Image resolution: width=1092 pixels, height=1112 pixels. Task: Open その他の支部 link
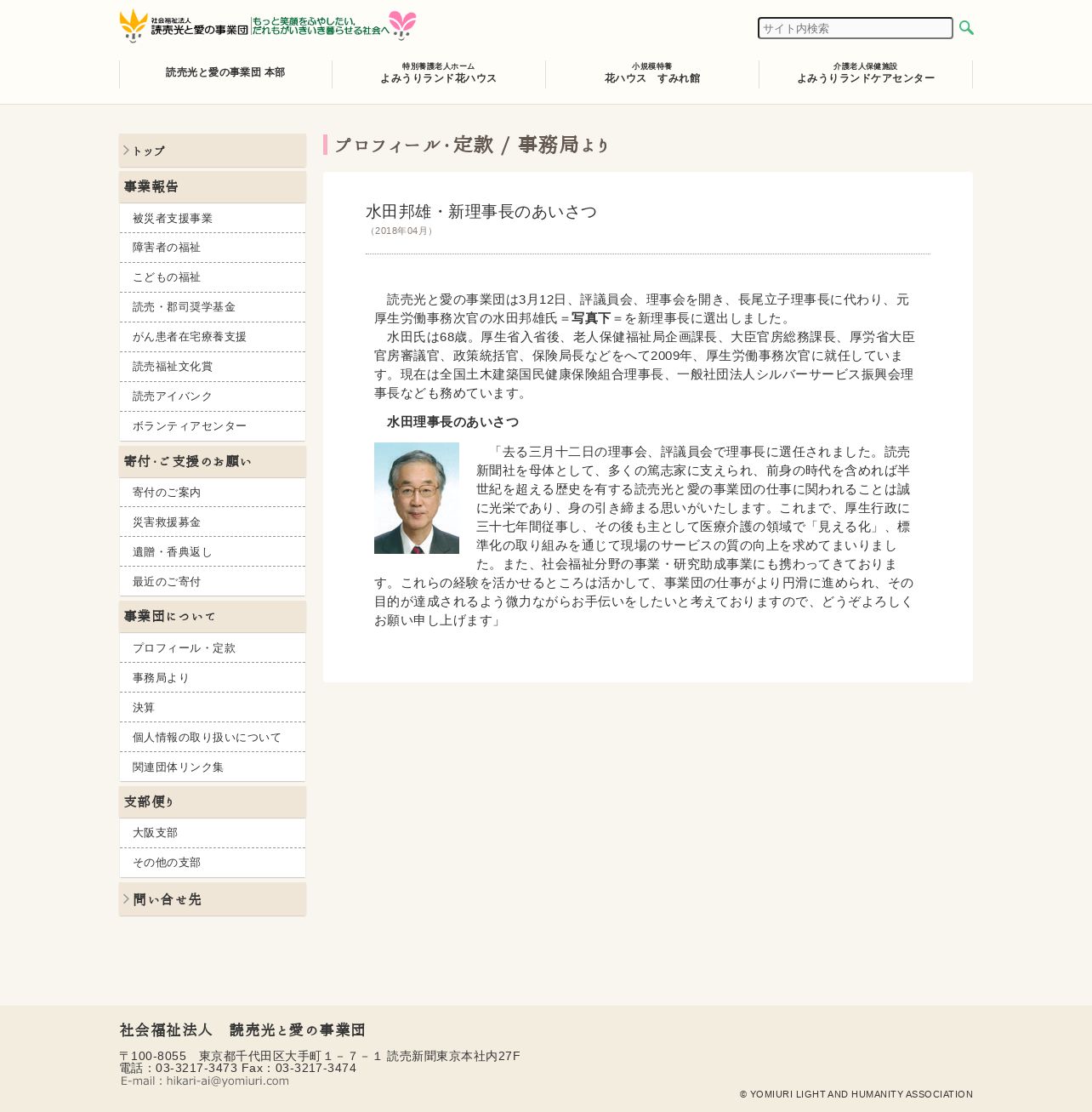213,863
